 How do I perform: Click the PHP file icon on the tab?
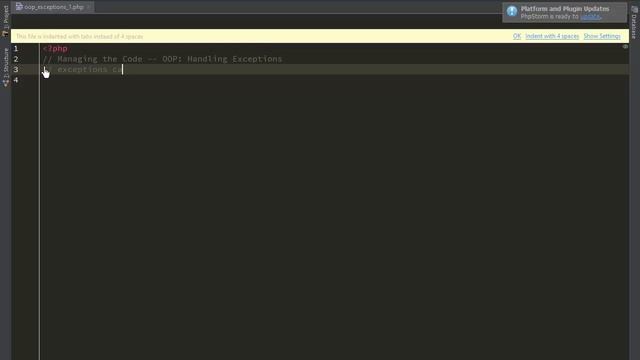pyautogui.click(x=19, y=7)
